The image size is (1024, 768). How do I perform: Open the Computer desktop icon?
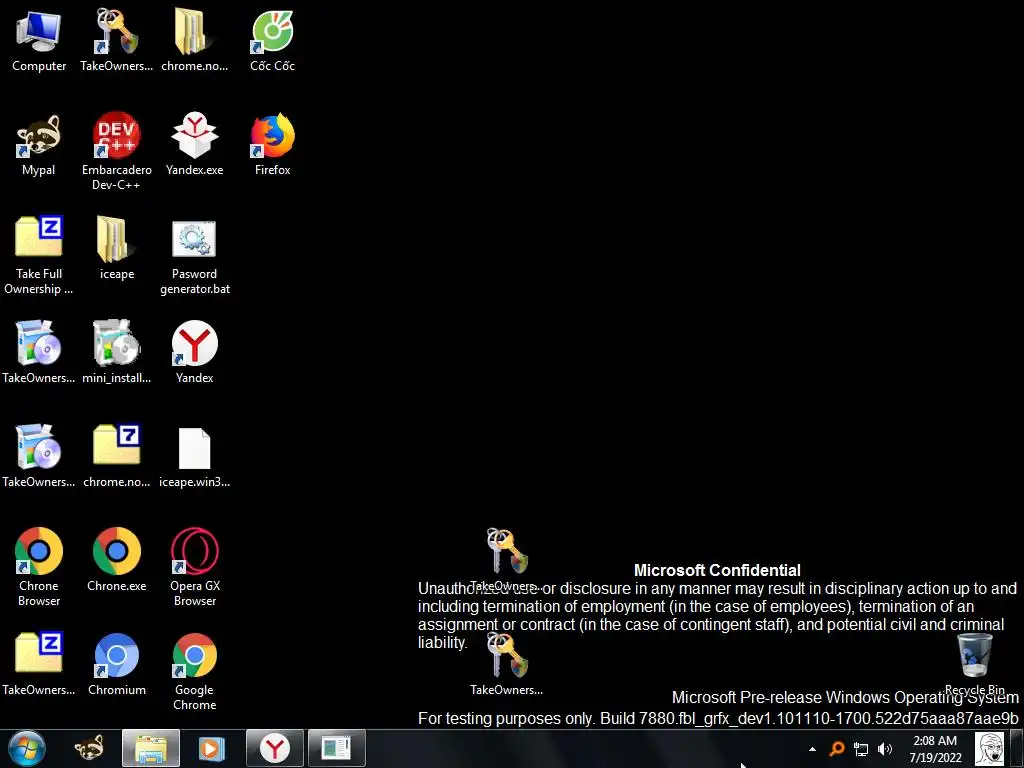coord(39,40)
